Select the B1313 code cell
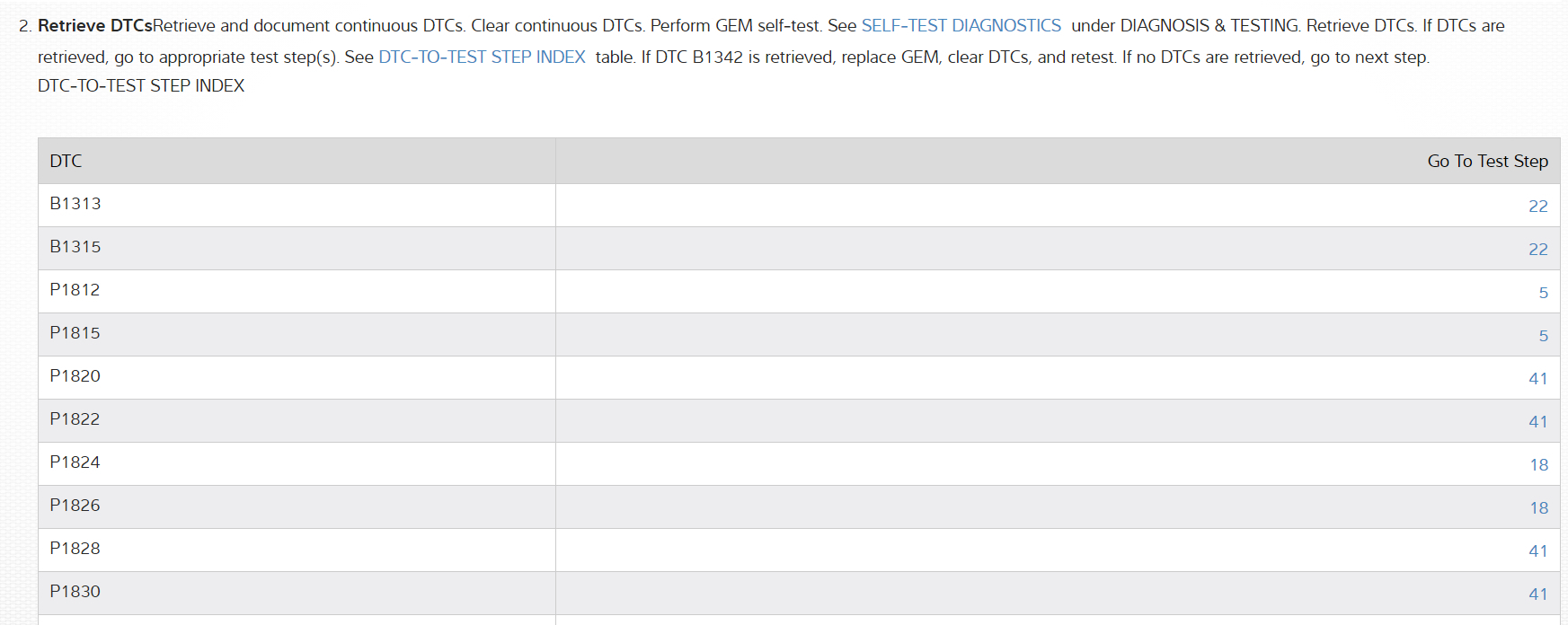 pyautogui.click(x=75, y=204)
